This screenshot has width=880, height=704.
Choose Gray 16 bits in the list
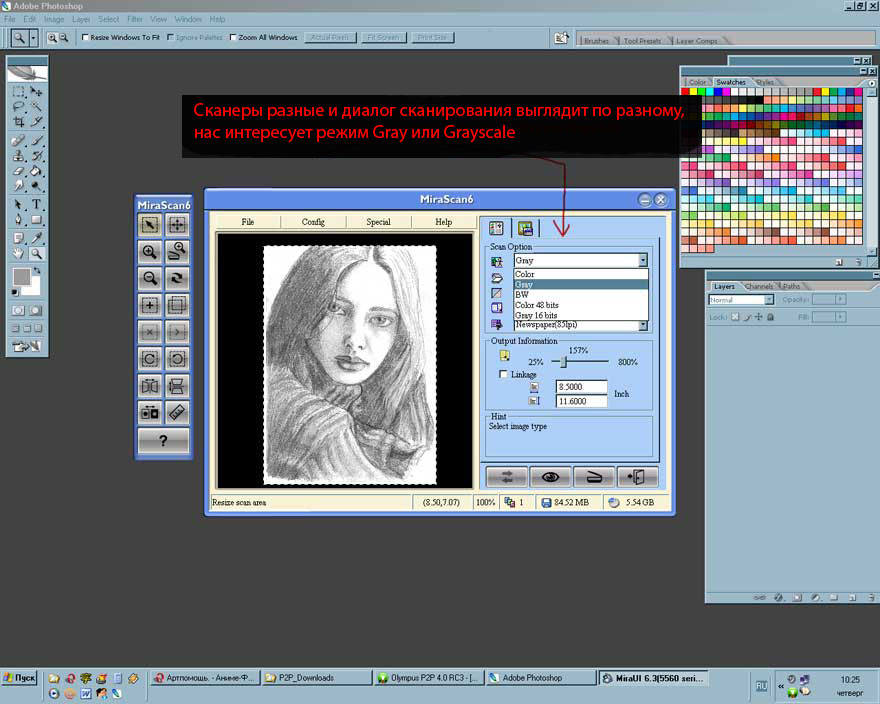(581, 315)
